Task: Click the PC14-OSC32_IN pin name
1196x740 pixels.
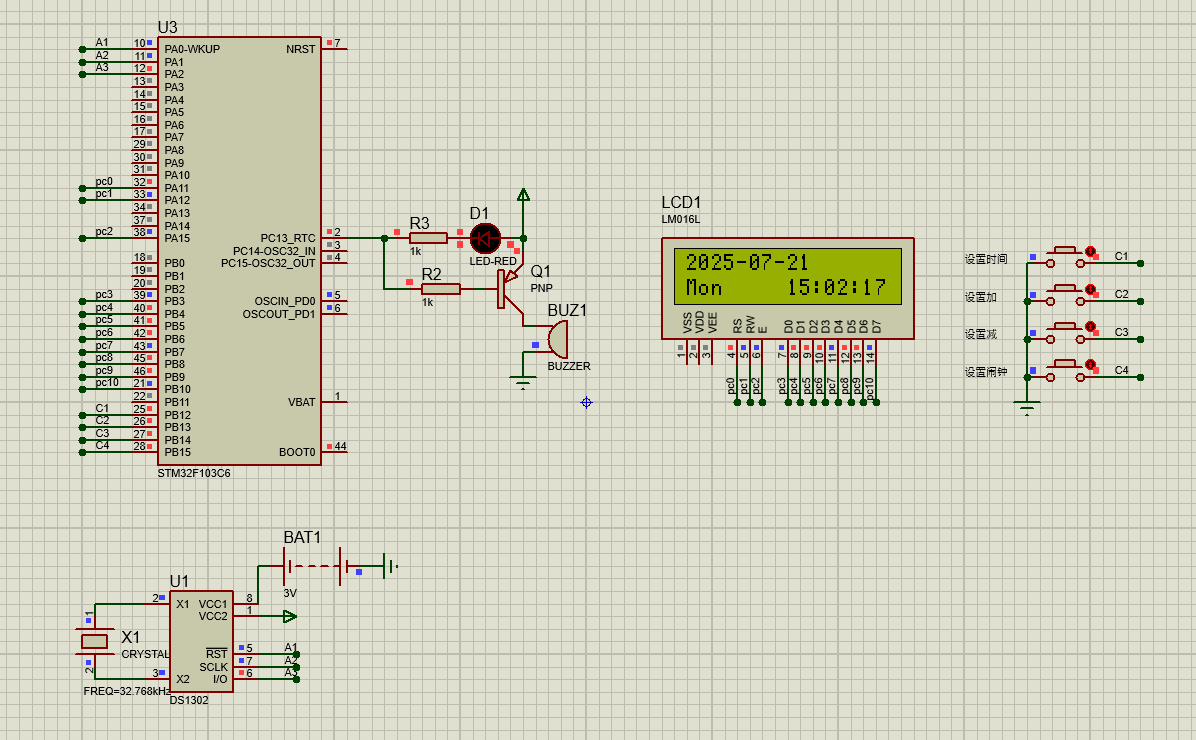Action: click(274, 251)
